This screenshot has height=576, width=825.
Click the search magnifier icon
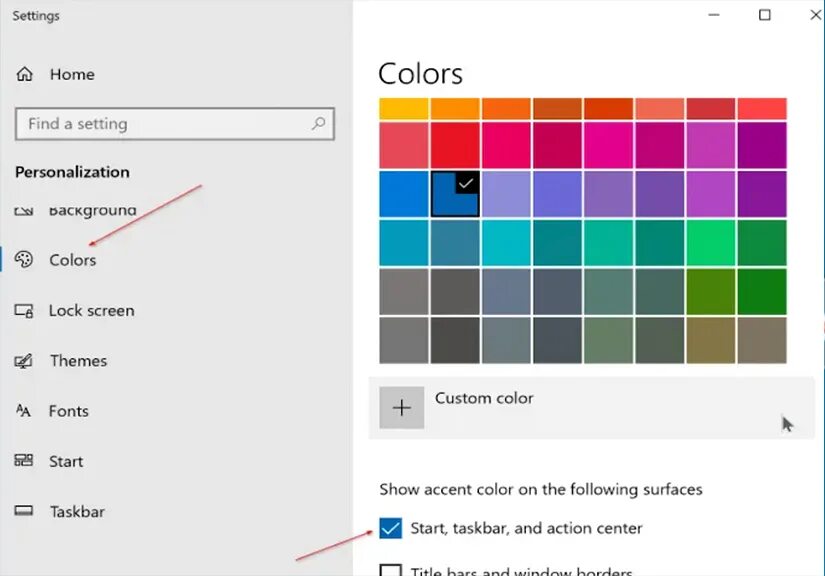click(x=319, y=124)
